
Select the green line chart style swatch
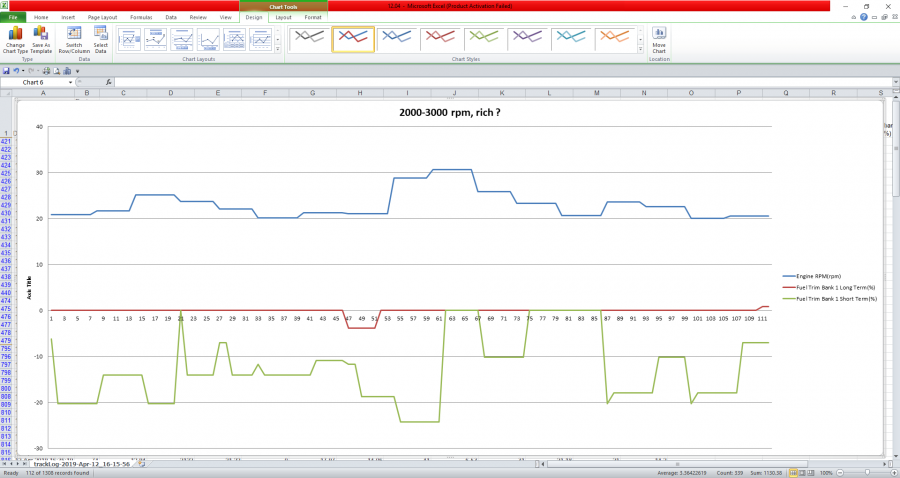tap(484, 39)
